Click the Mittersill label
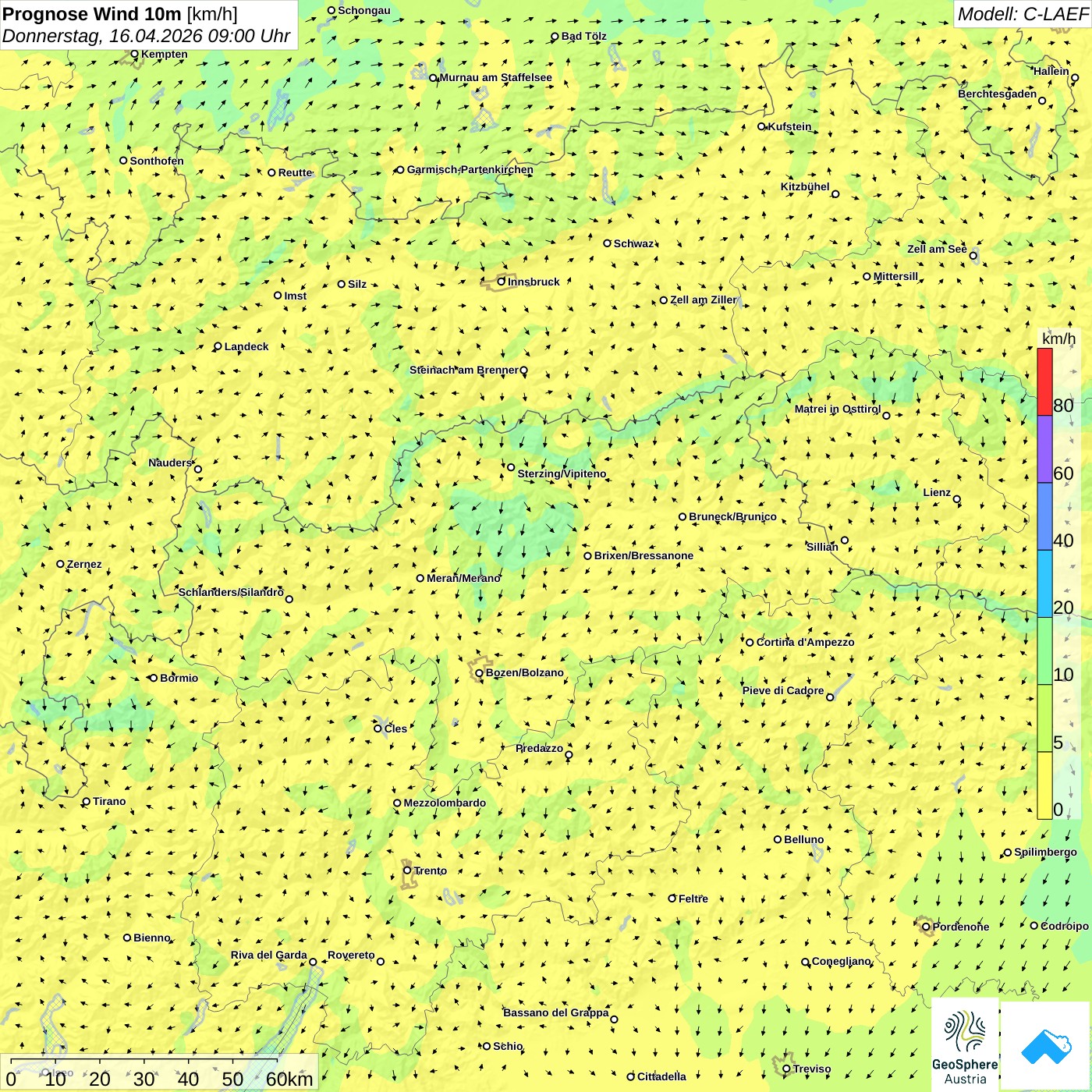Image resolution: width=1092 pixels, height=1092 pixels. (895, 276)
